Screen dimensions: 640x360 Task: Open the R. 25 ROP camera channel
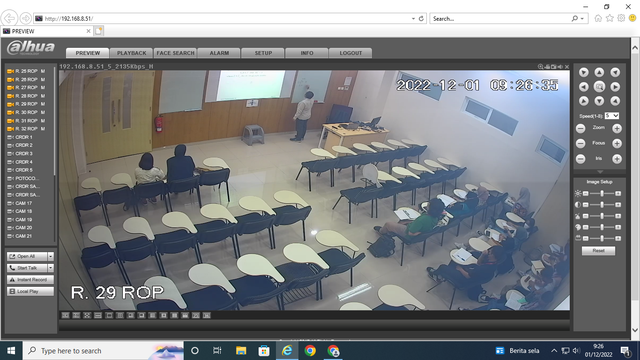[x=26, y=71]
